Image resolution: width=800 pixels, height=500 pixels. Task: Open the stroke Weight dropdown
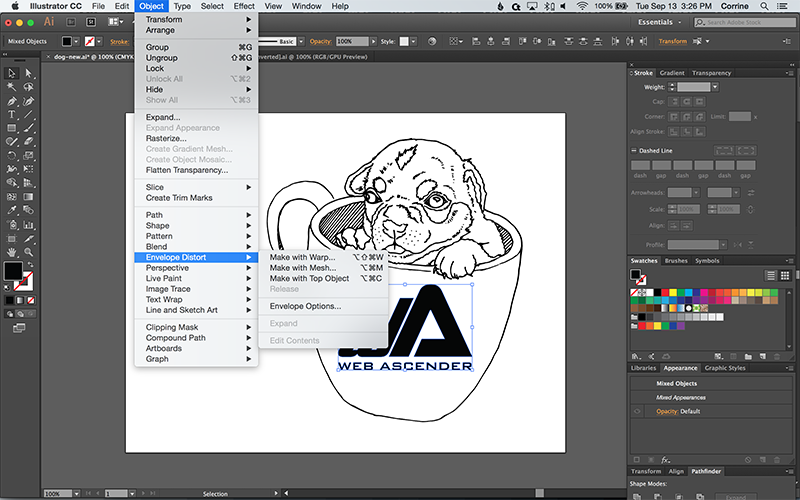(715, 87)
